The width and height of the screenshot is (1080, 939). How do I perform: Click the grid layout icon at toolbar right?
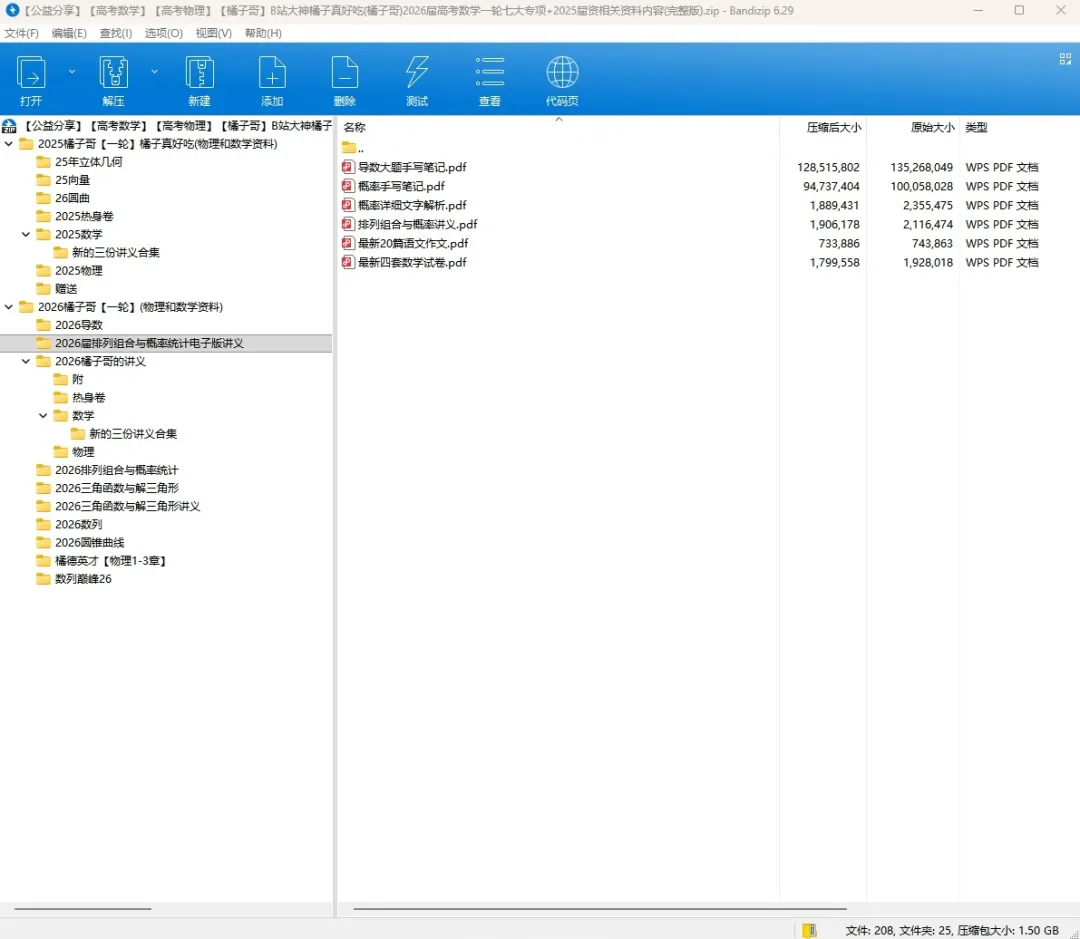point(1065,59)
